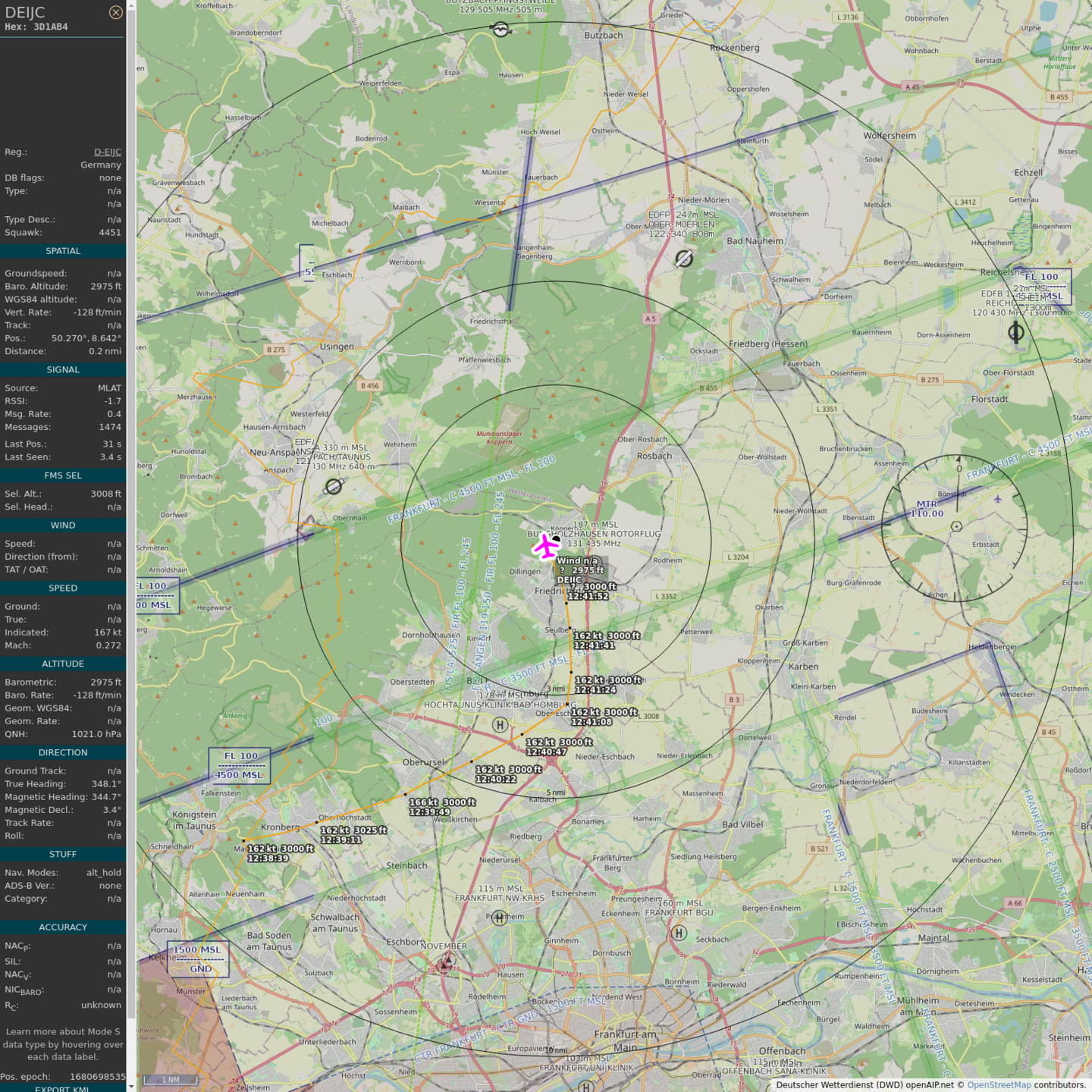Click the 12:40:22 track point label

point(496,779)
